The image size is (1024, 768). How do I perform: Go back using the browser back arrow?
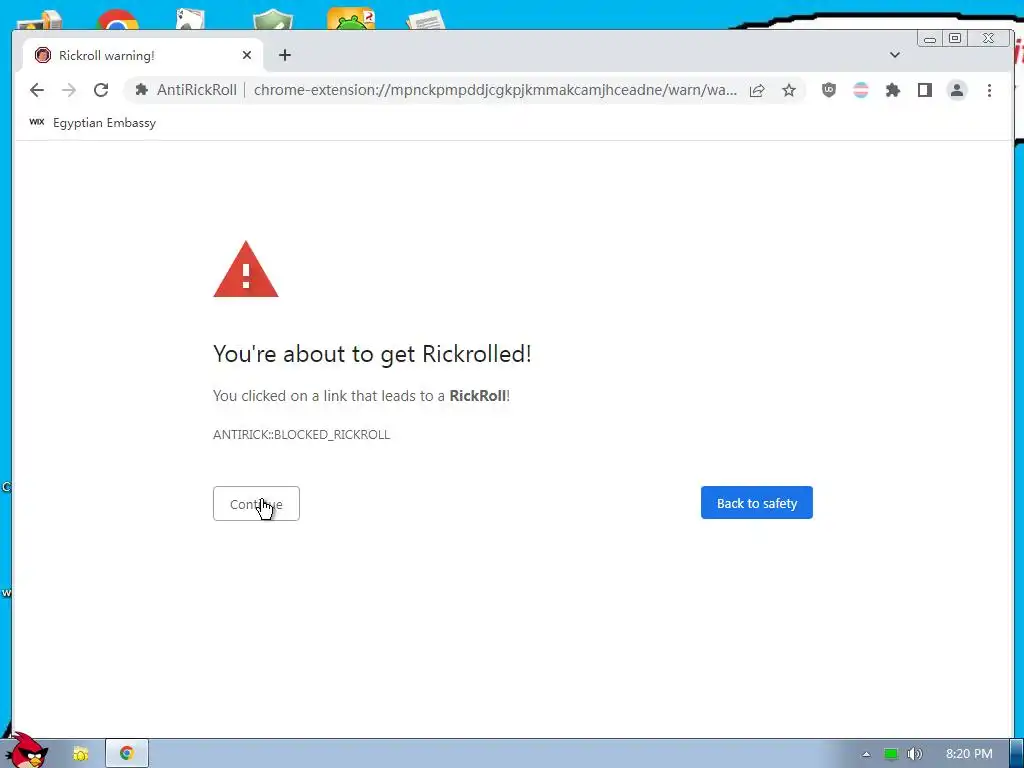click(x=37, y=90)
